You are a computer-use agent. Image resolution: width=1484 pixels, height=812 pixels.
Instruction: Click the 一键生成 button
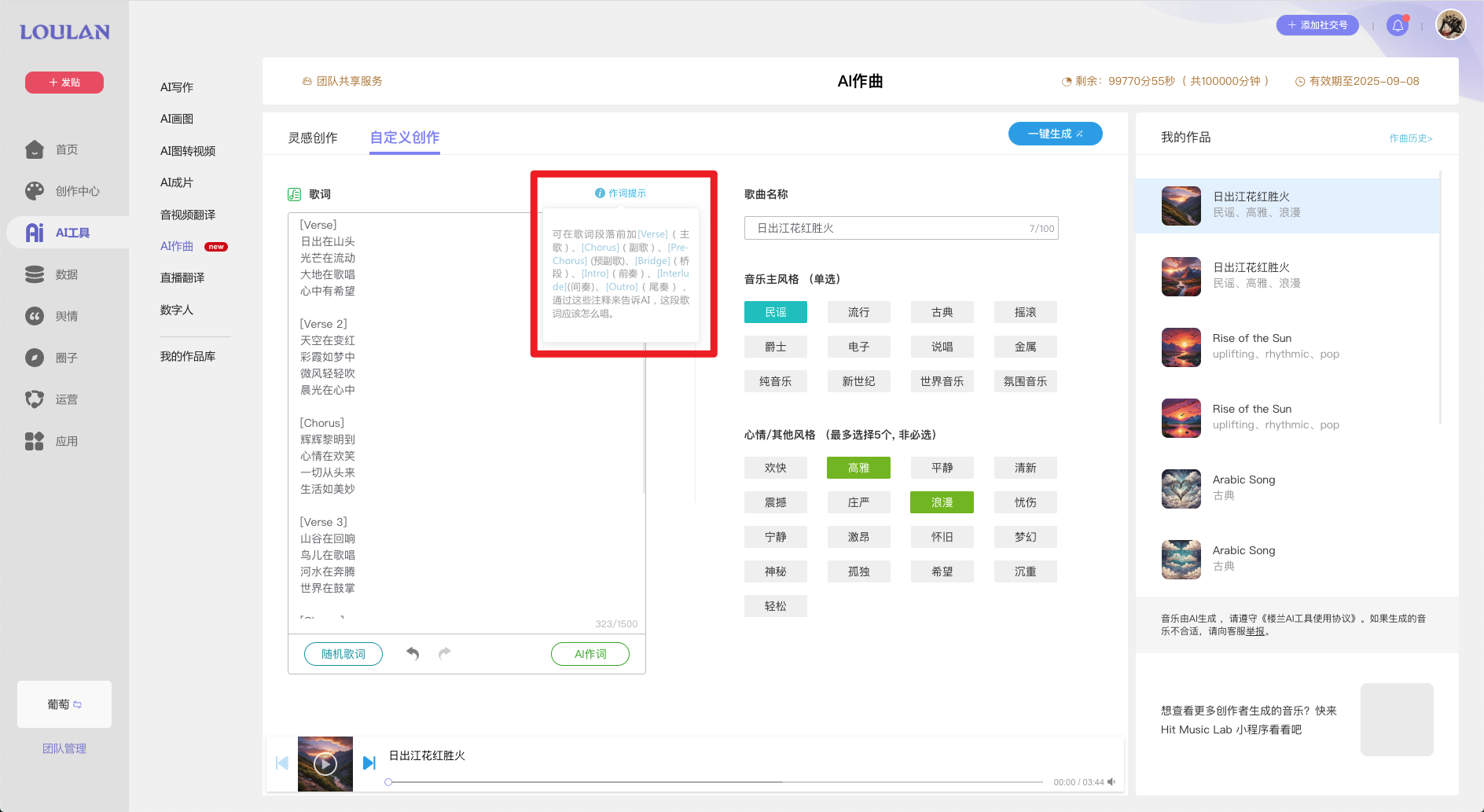pos(1055,133)
